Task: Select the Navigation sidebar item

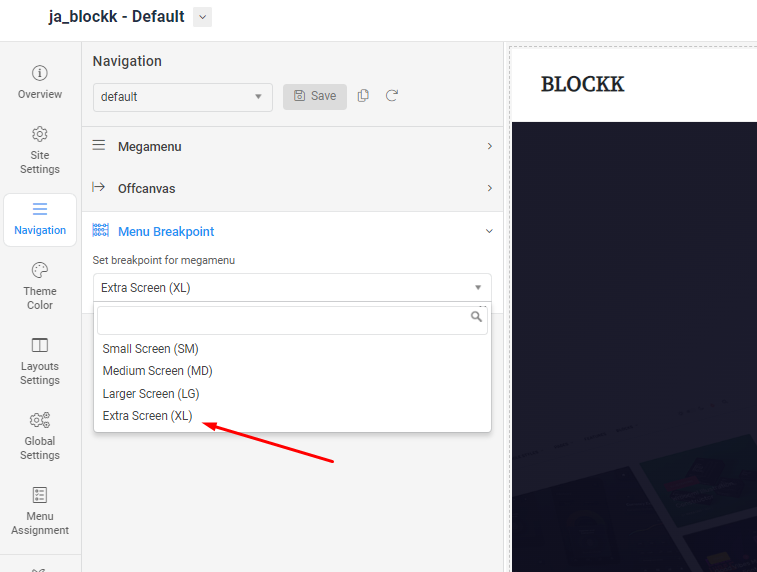Action: pyautogui.click(x=40, y=220)
